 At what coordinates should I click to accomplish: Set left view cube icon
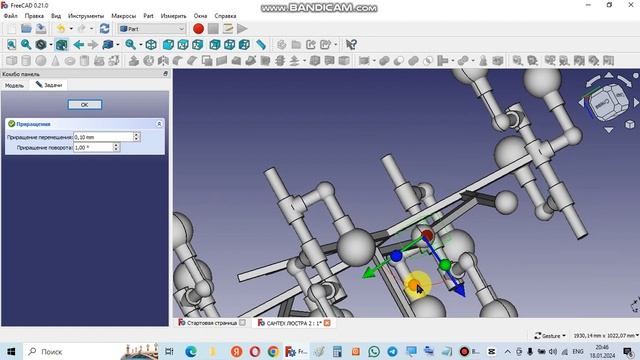click(x=244, y=44)
